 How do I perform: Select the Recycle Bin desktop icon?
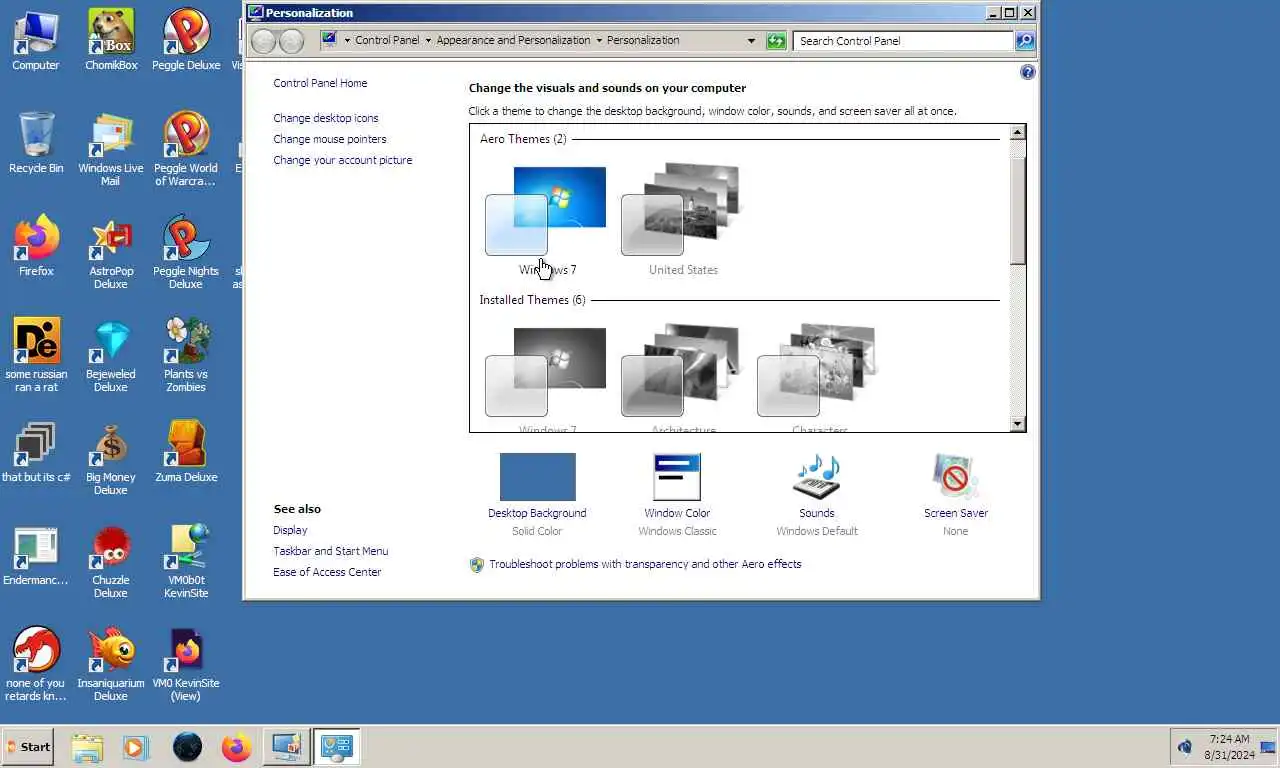point(36,142)
